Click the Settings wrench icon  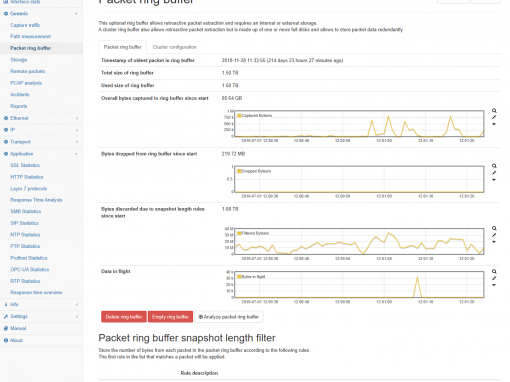click(6, 316)
